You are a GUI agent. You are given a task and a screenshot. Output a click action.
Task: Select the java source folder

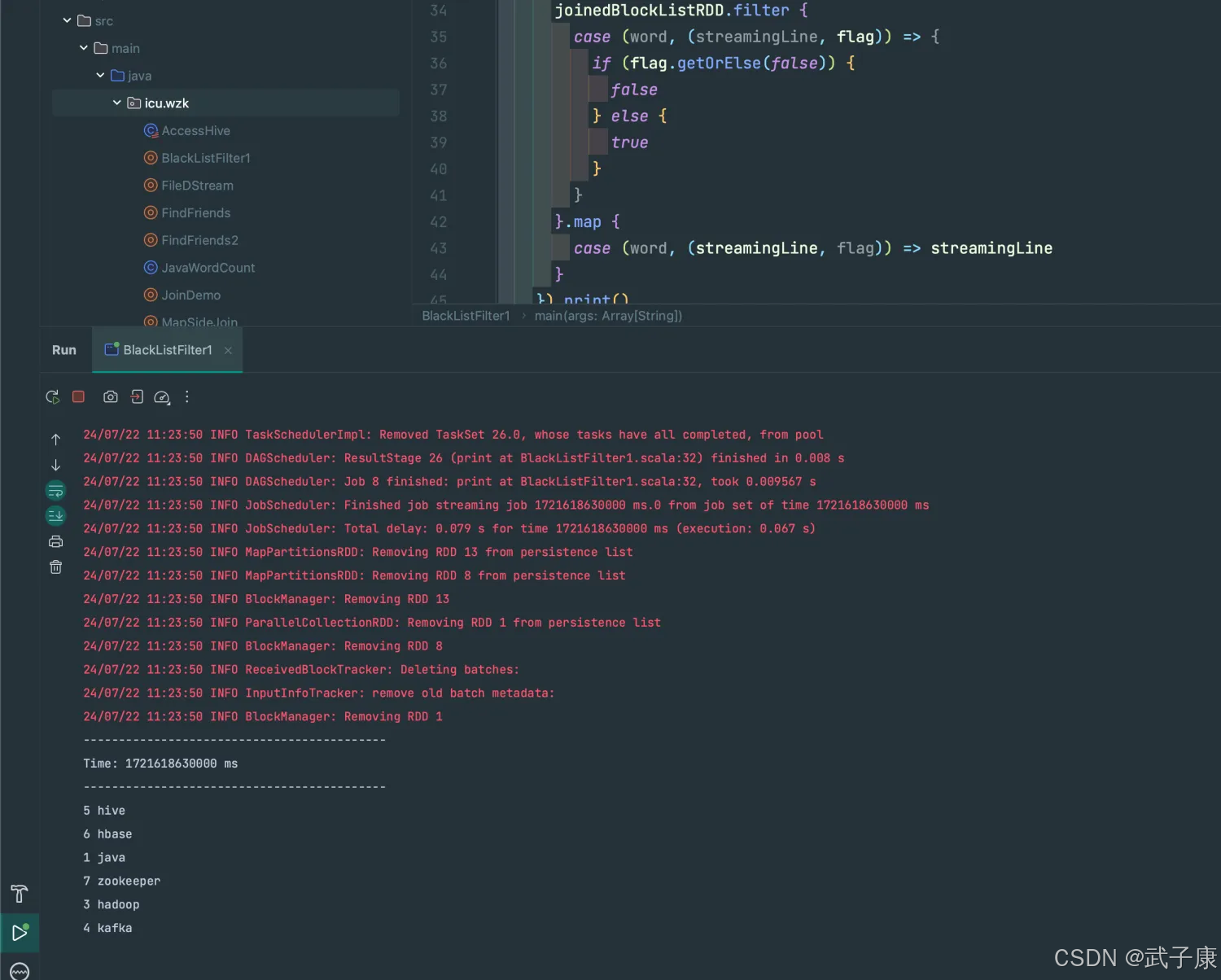coord(131,76)
